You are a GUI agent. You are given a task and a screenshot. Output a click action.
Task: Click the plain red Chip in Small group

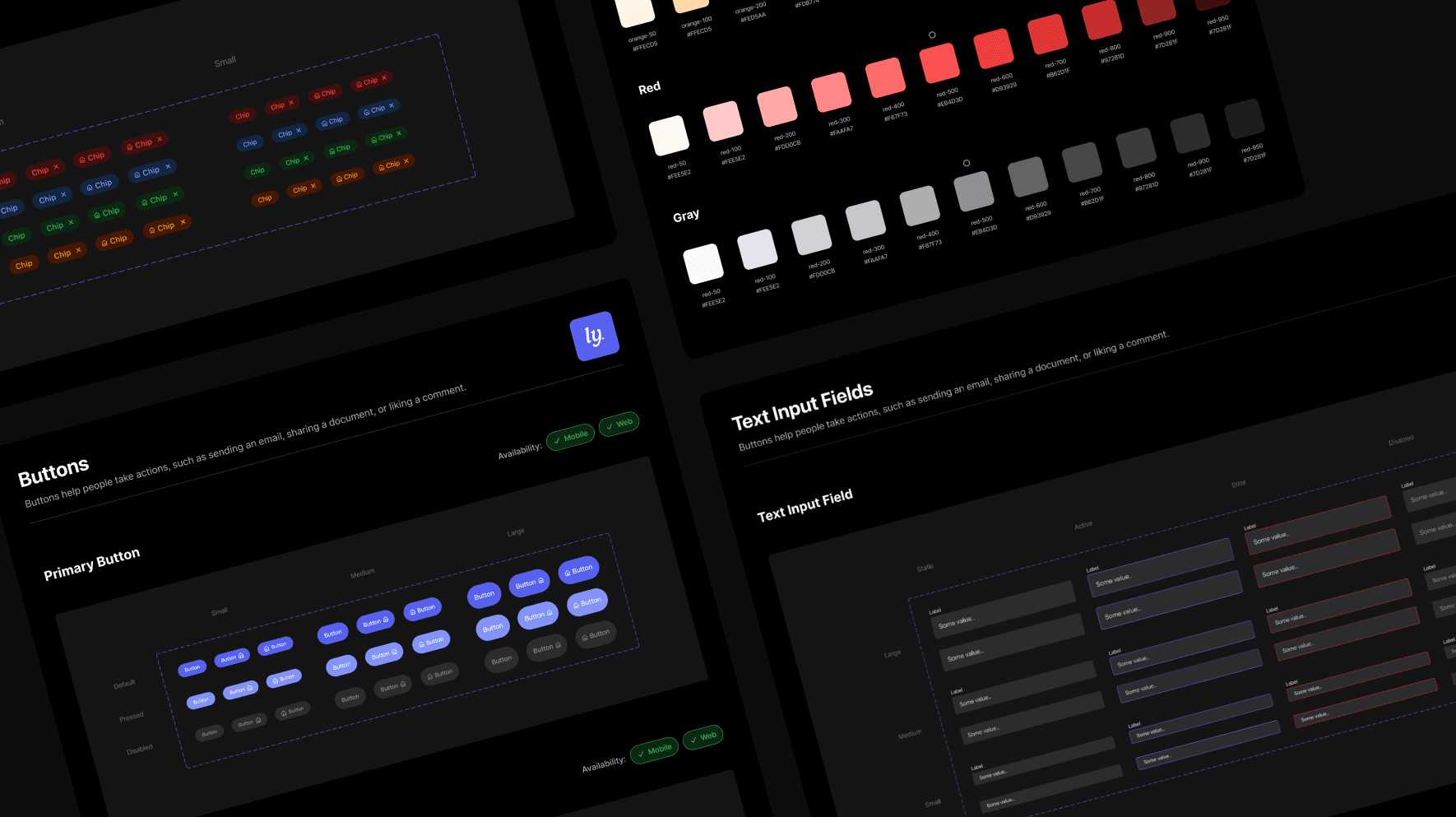pos(243,116)
